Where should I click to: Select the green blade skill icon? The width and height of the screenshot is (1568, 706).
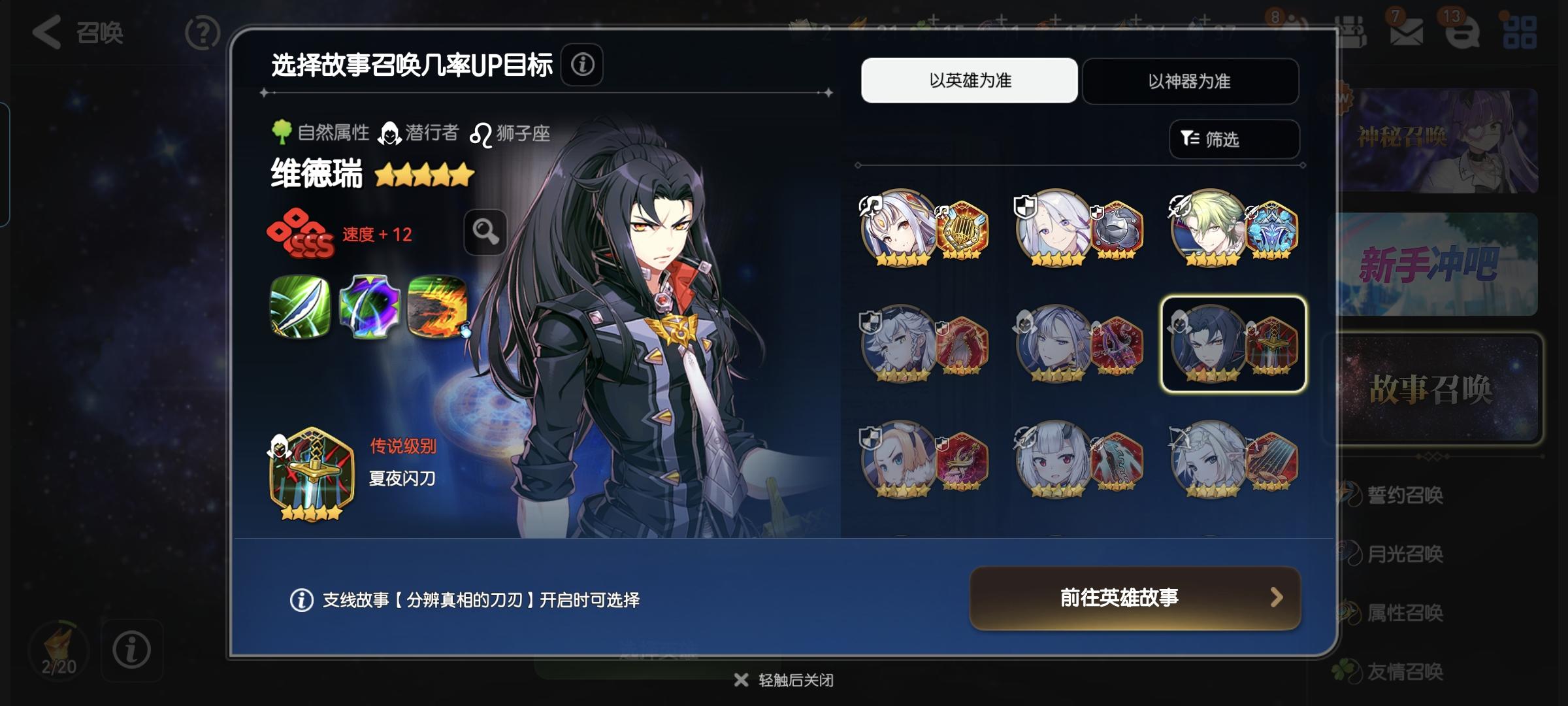(301, 307)
